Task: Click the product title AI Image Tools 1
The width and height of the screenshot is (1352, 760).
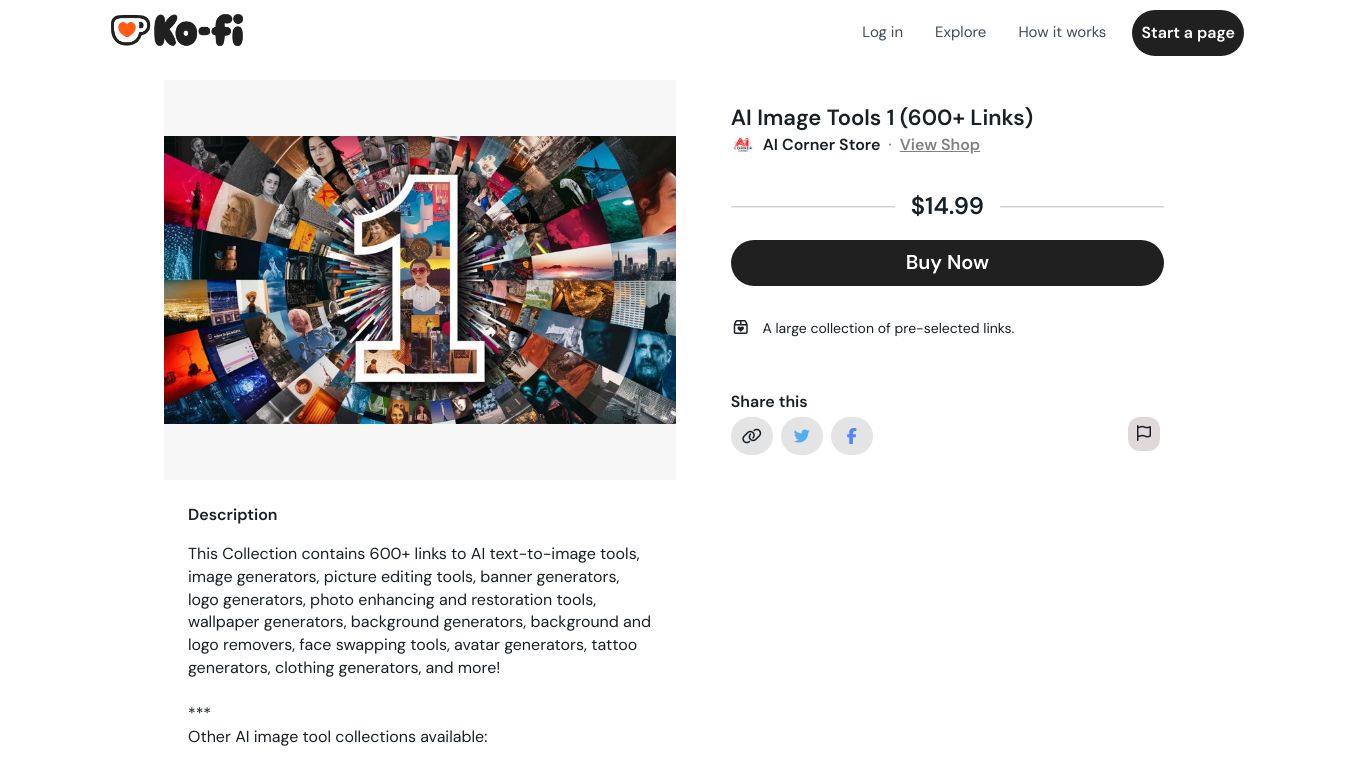Action: (x=881, y=118)
